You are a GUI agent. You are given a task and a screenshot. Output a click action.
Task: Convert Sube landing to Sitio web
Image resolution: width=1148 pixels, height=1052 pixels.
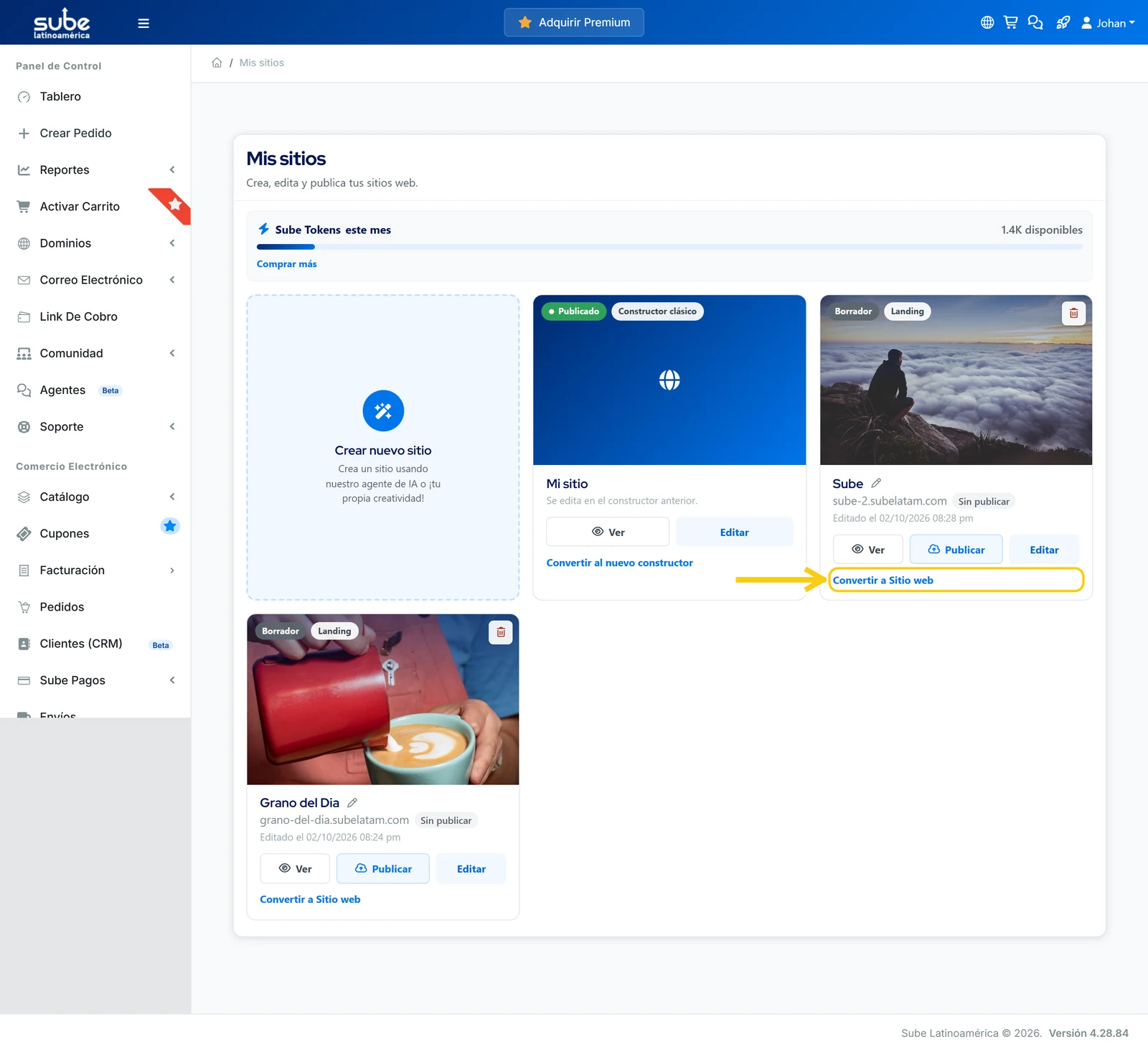(x=883, y=580)
